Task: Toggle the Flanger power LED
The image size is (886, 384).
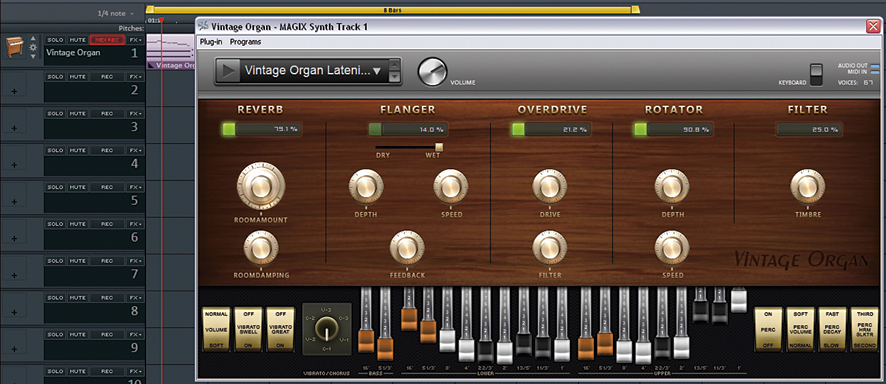Action: [x=375, y=129]
